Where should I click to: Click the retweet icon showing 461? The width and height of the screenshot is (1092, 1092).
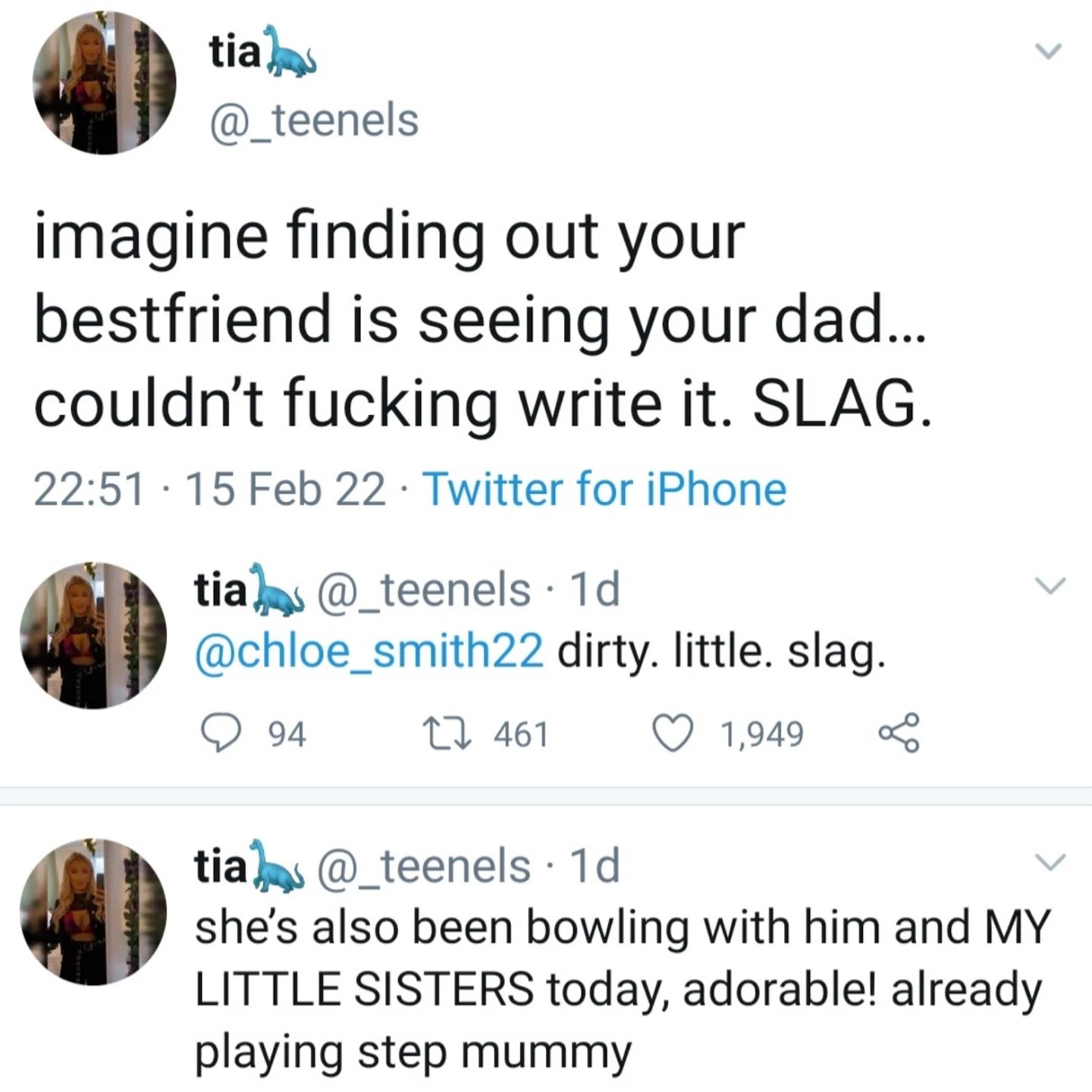(x=447, y=732)
